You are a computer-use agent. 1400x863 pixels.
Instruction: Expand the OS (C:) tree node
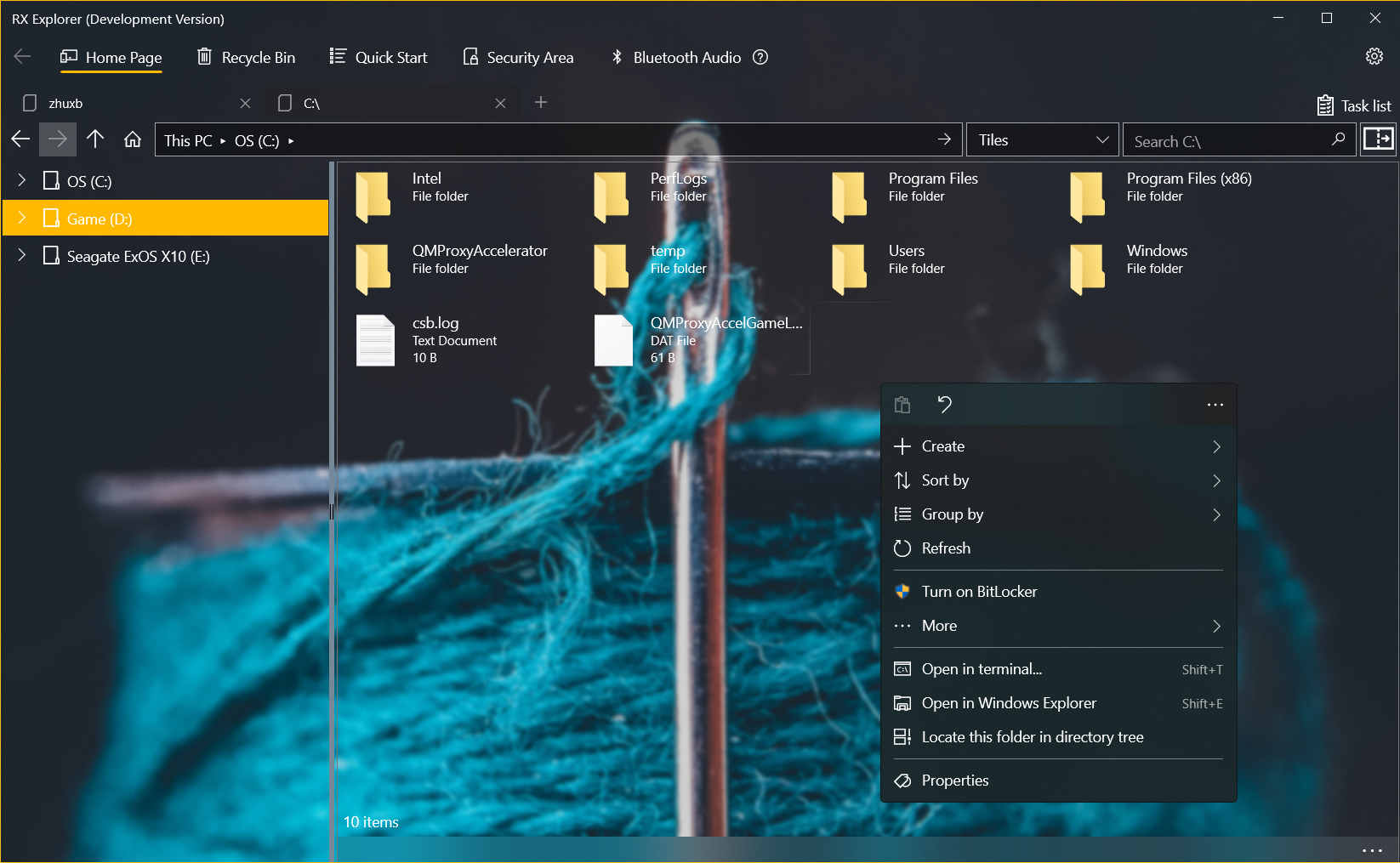pos(22,180)
